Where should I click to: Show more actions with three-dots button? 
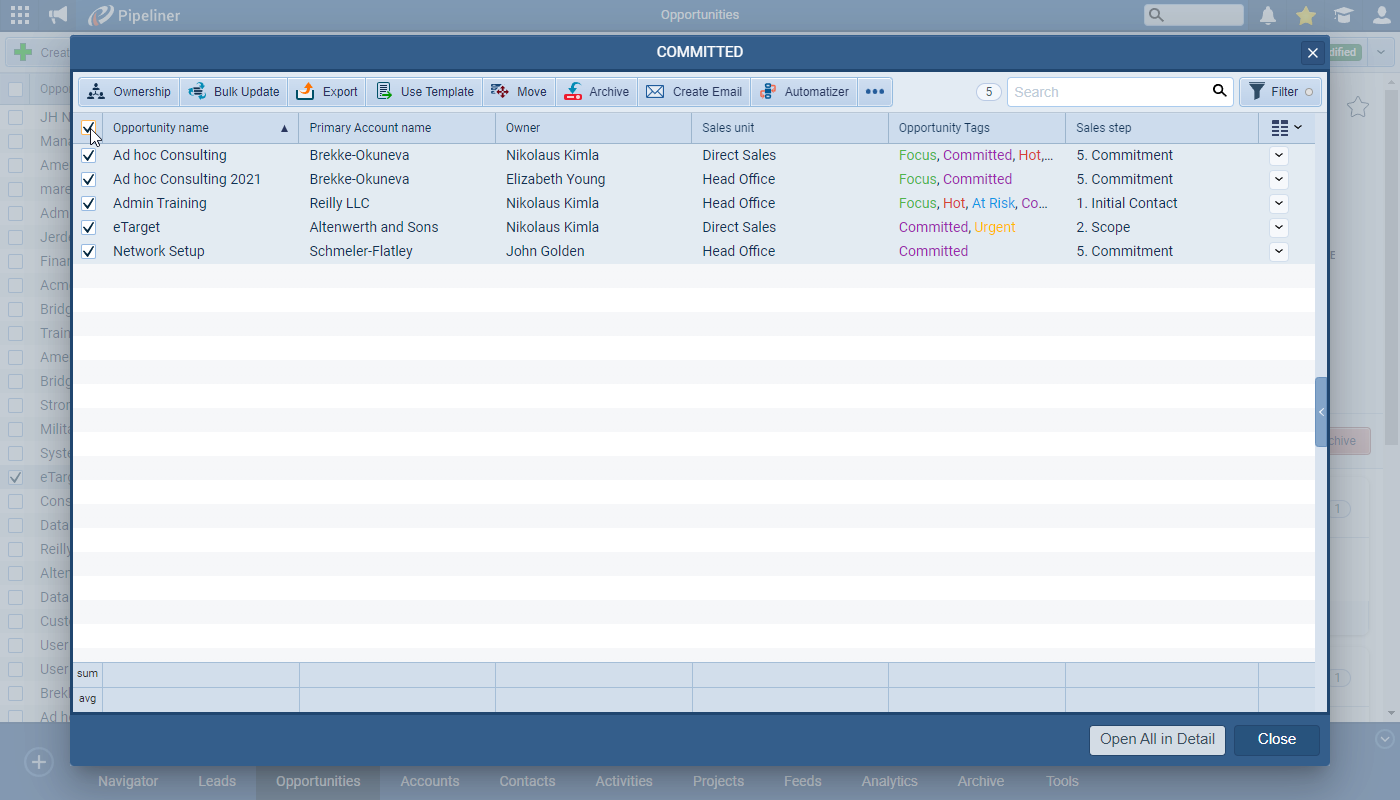pos(875,92)
